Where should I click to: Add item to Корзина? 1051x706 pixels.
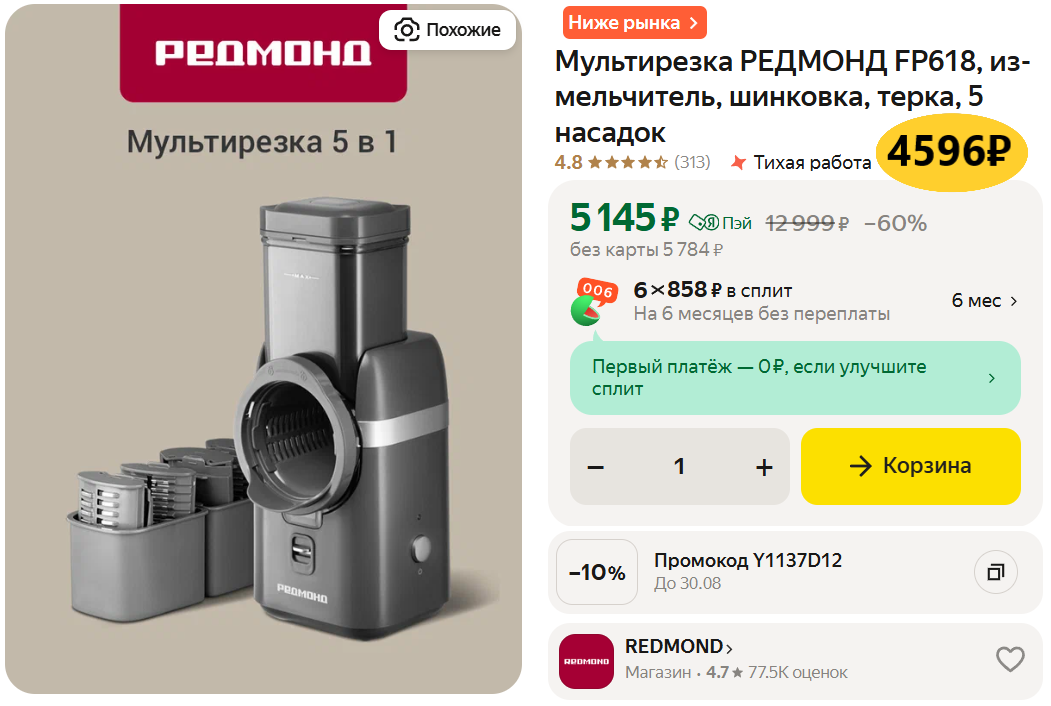(x=910, y=466)
